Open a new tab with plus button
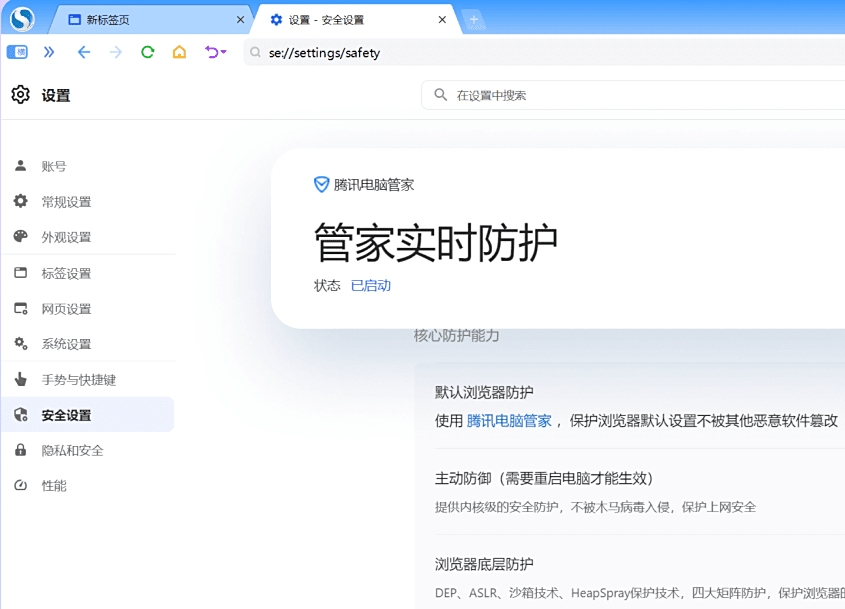The height and width of the screenshot is (609, 845). [474, 18]
